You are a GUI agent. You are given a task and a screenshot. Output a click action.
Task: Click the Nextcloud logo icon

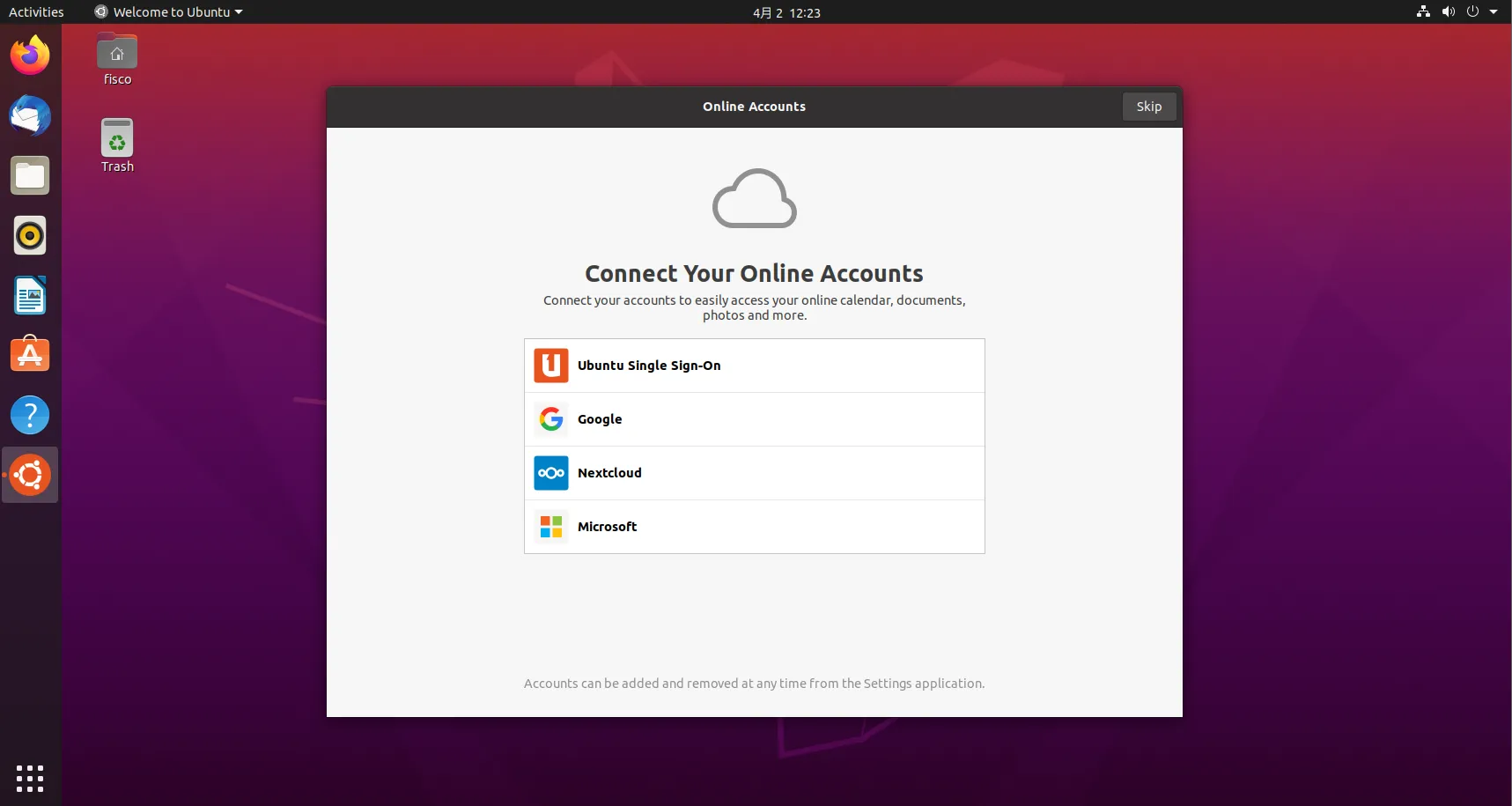click(551, 473)
